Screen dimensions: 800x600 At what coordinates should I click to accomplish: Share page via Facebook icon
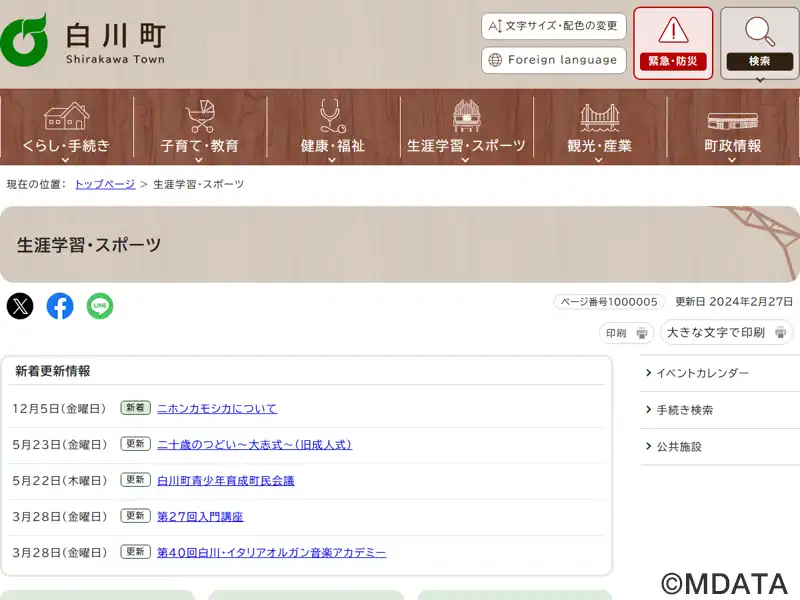click(60, 306)
